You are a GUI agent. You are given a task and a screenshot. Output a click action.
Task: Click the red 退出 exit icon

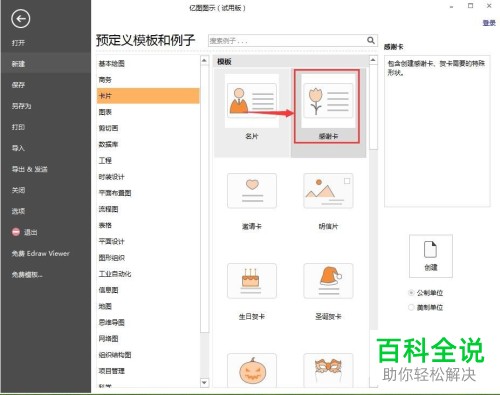click(16, 232)
